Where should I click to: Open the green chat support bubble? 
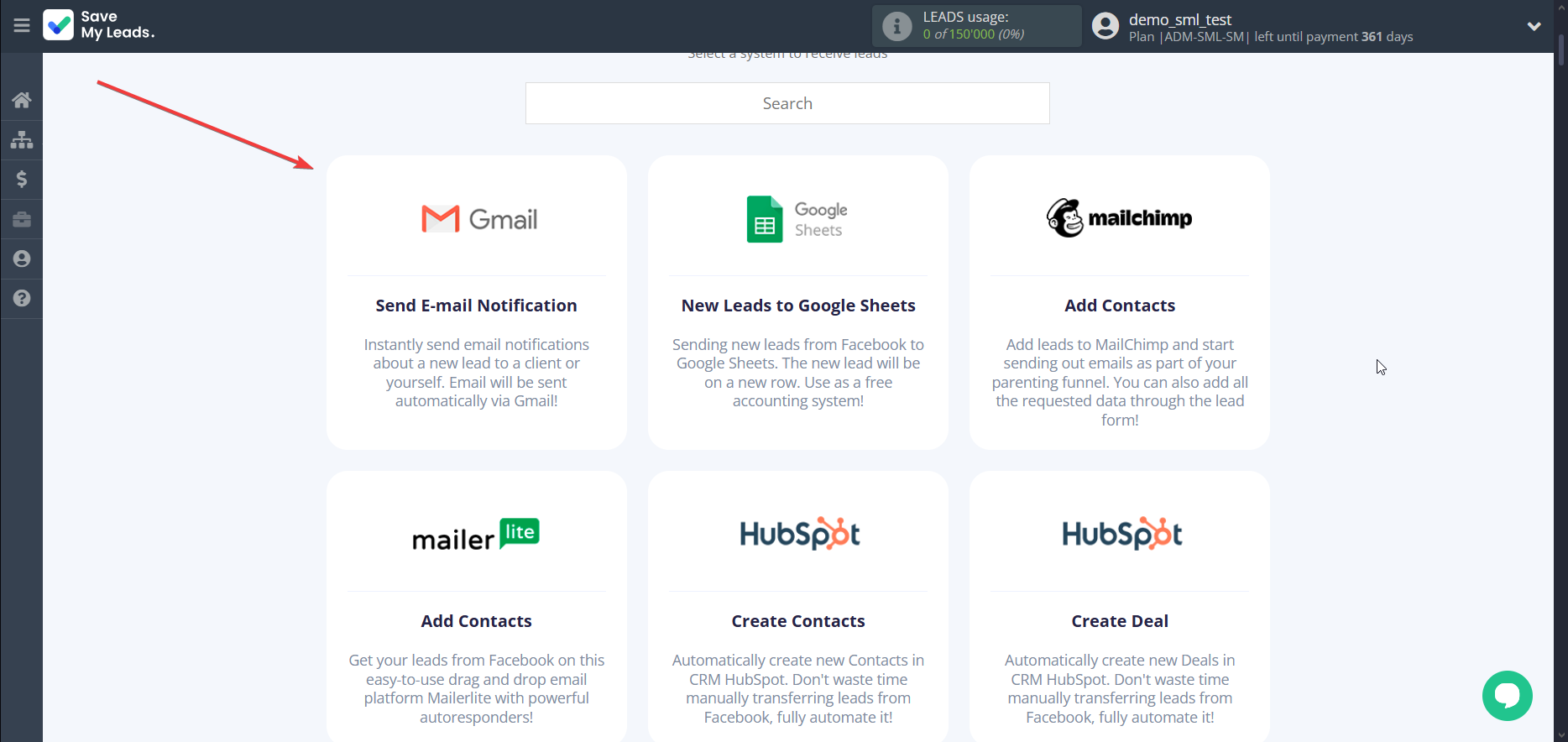point(1507,695)
